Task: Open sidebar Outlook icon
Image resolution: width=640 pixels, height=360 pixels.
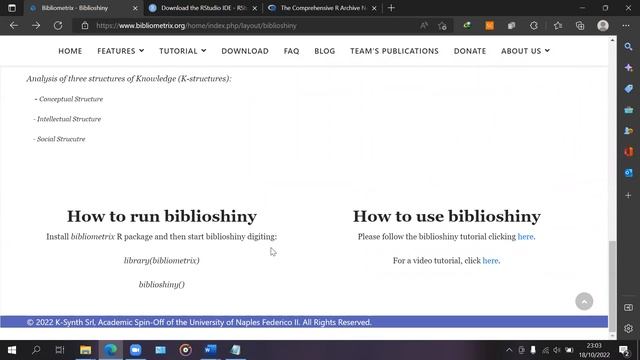Action: (629, 173)
